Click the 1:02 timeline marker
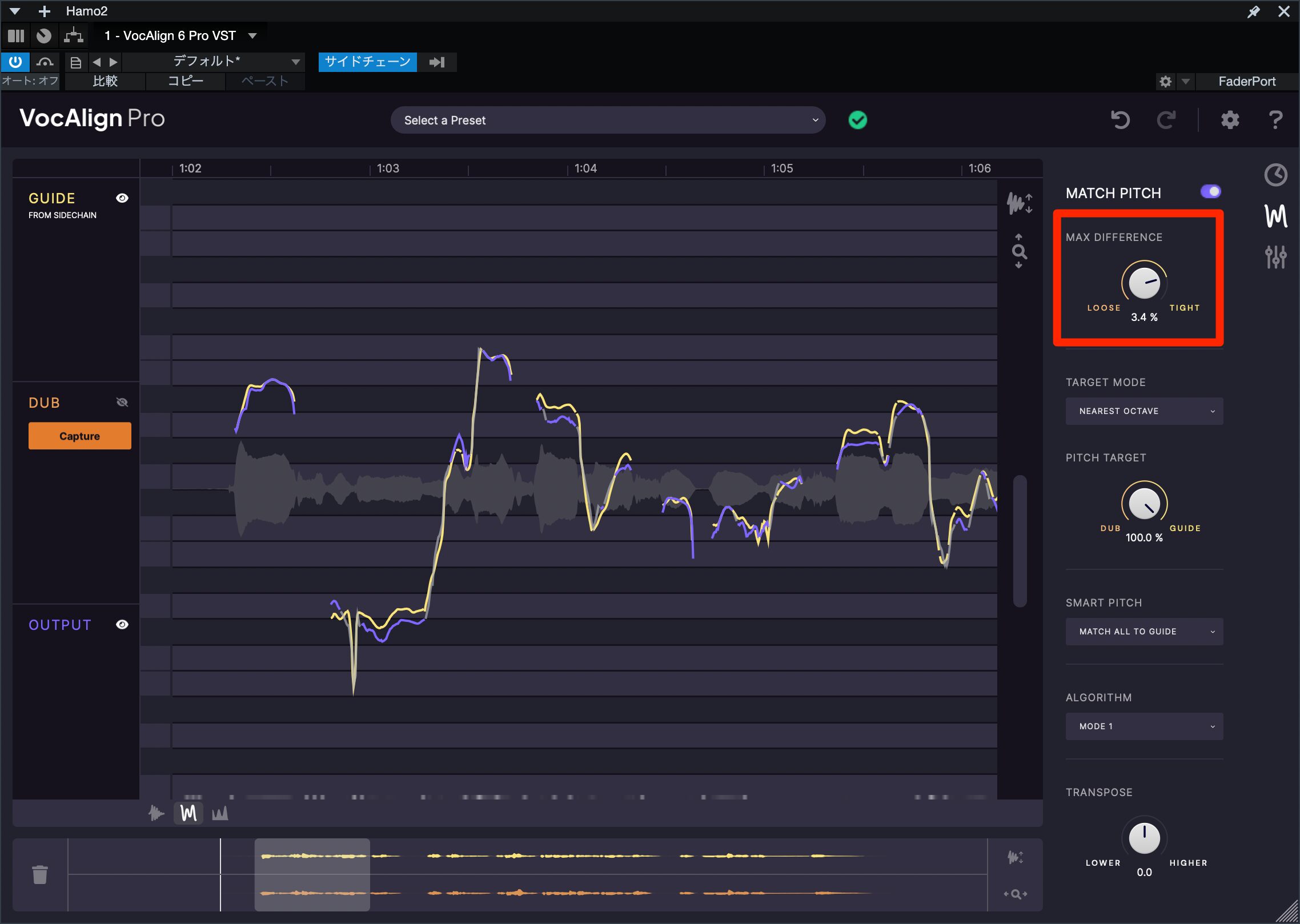 pos(190,168)
